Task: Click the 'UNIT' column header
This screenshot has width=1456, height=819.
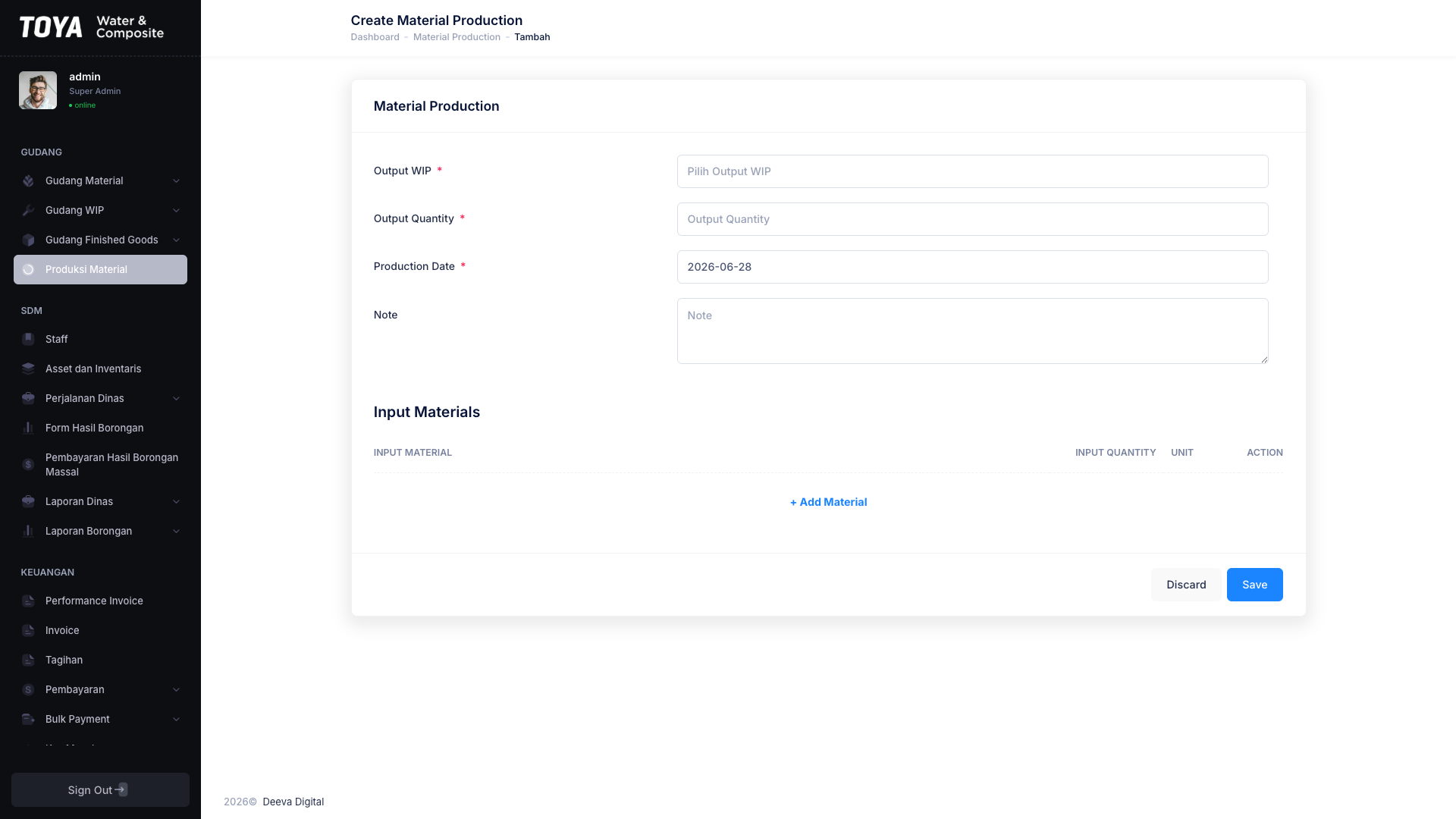Action: pyautogui.click(x=1181, y=452)
